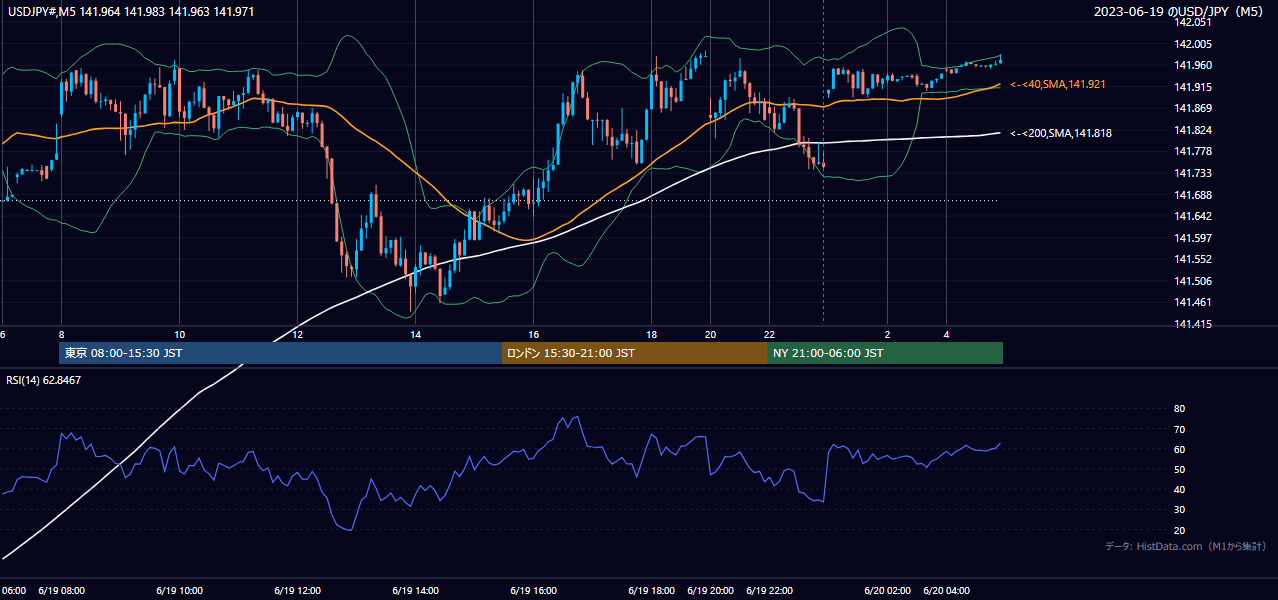This screenshot has height=600, width=1278.
Task: Click the 142.051 price axis label
Action: pos(1194,22)
